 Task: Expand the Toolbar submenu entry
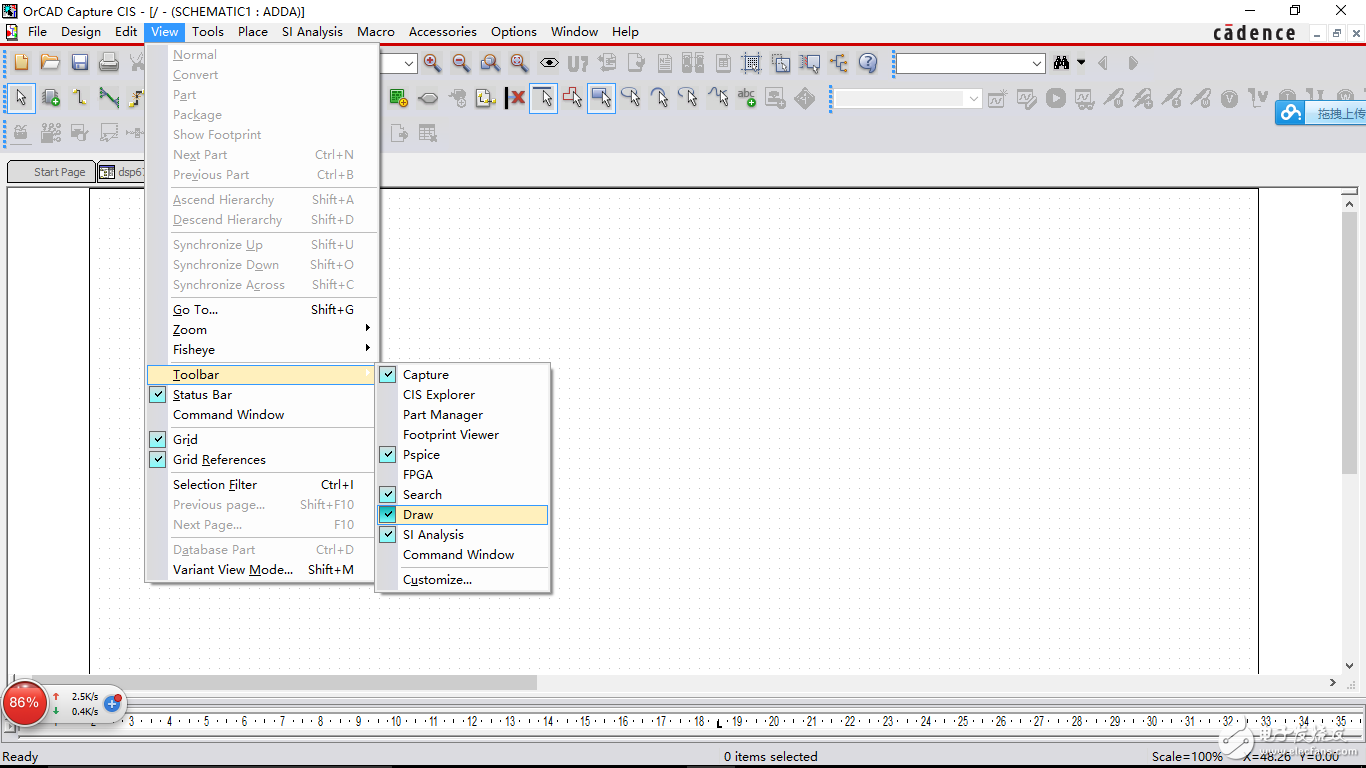pos(262,375)
